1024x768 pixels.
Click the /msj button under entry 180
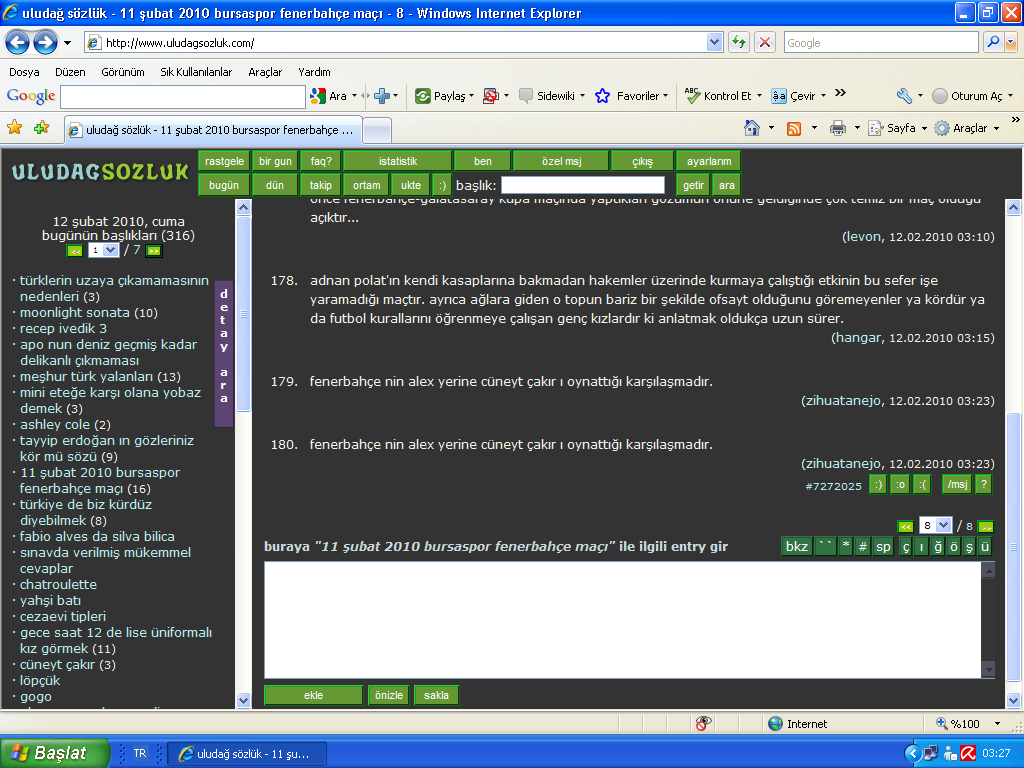(957, 485)
